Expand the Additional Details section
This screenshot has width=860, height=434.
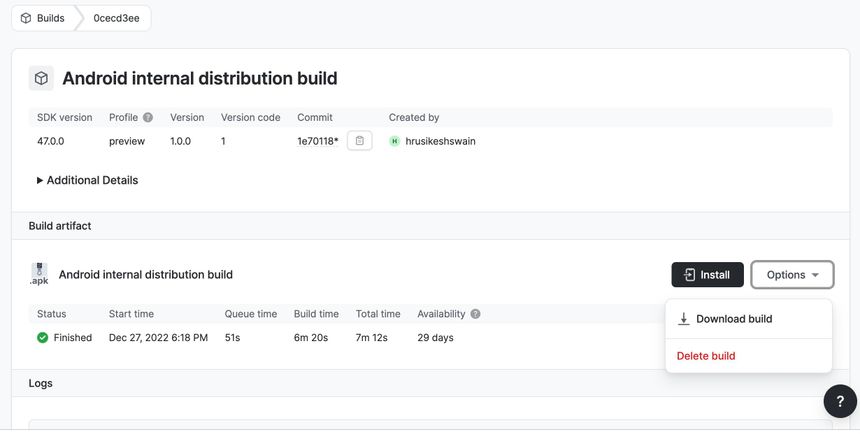click(87, 181)
